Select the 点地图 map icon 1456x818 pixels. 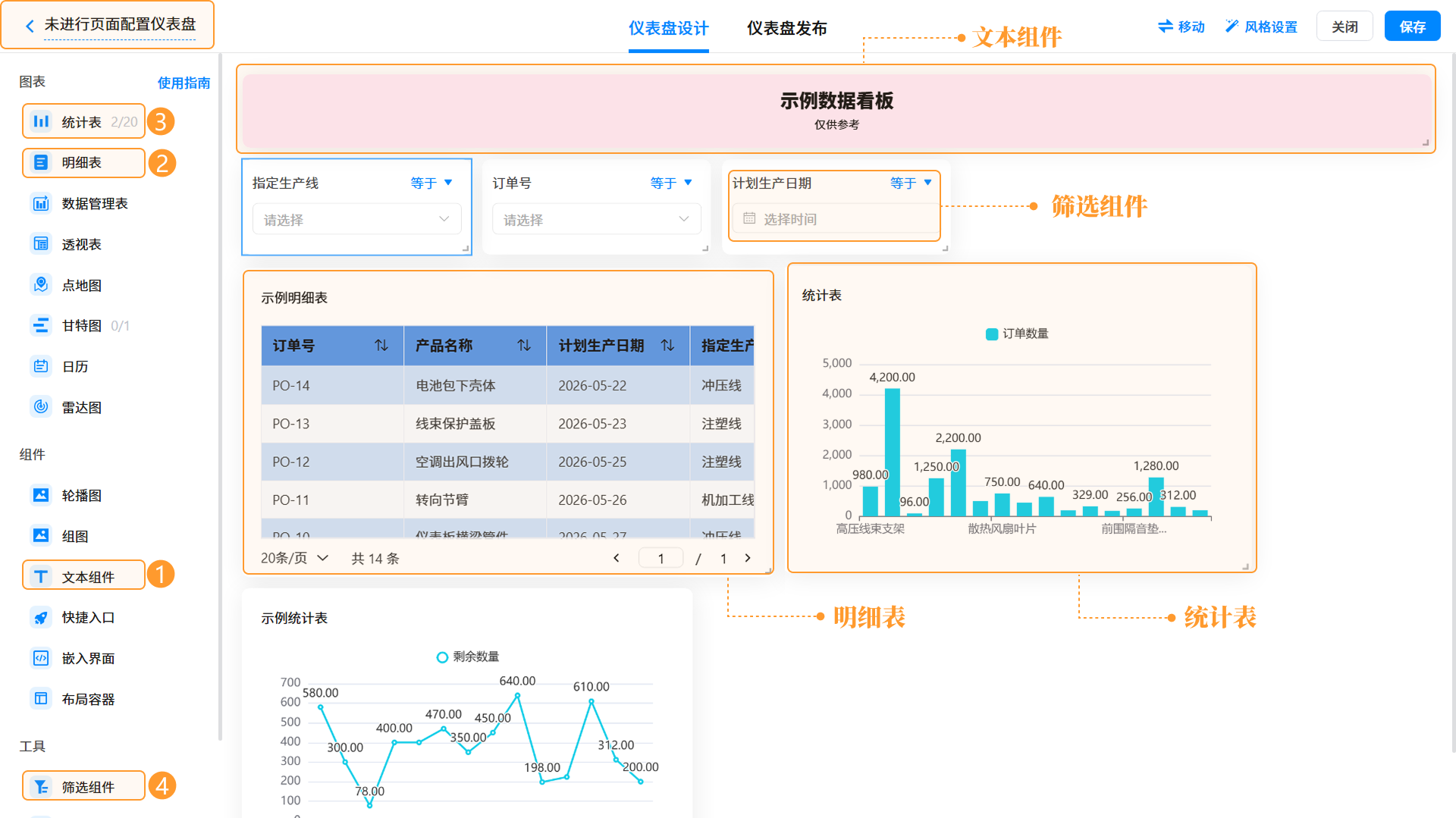pyautogui.click(x=41, y=285)
